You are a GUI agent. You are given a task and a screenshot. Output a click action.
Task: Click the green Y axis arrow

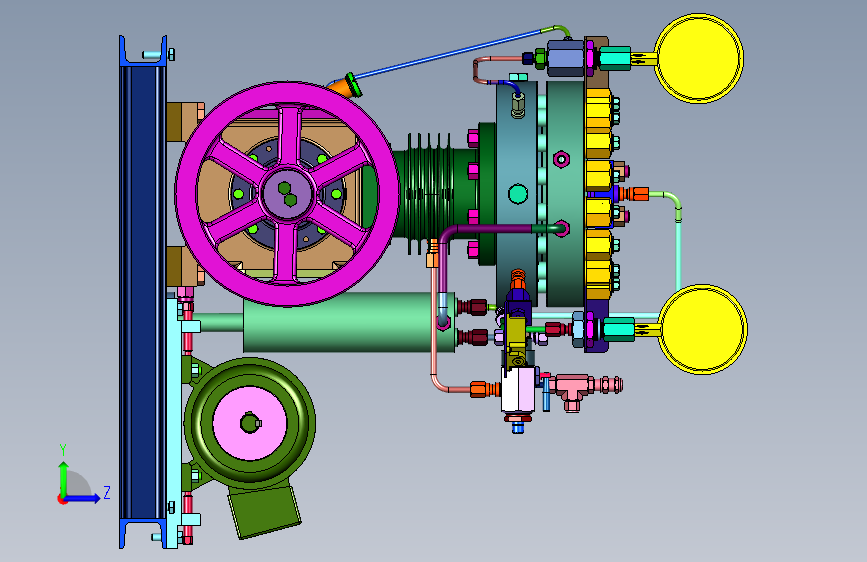pos(64,479)
